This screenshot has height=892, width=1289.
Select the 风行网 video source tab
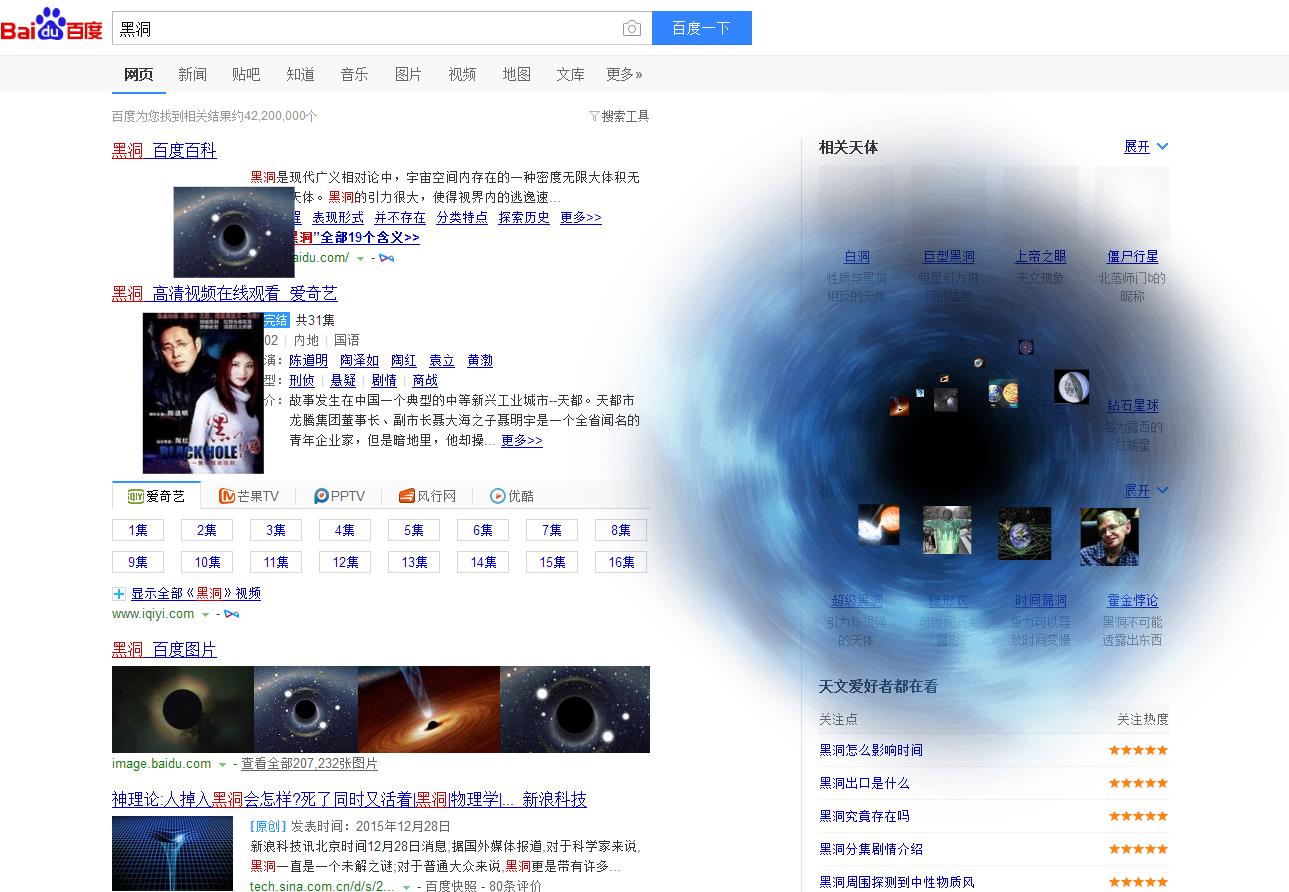(427, 496)
